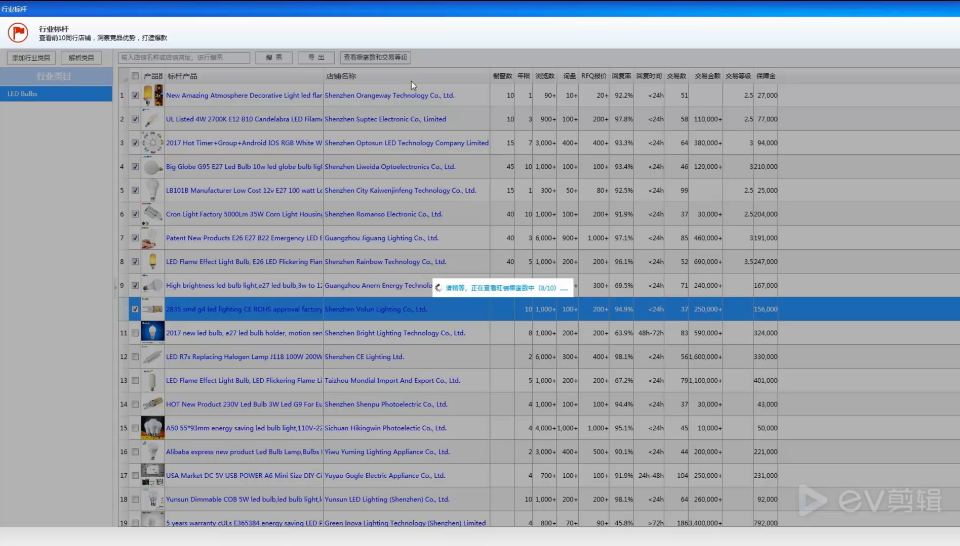Click the red flag industry benchmark icon
The width and height of the screenshot is (960, 546).
tap(18, 32)
